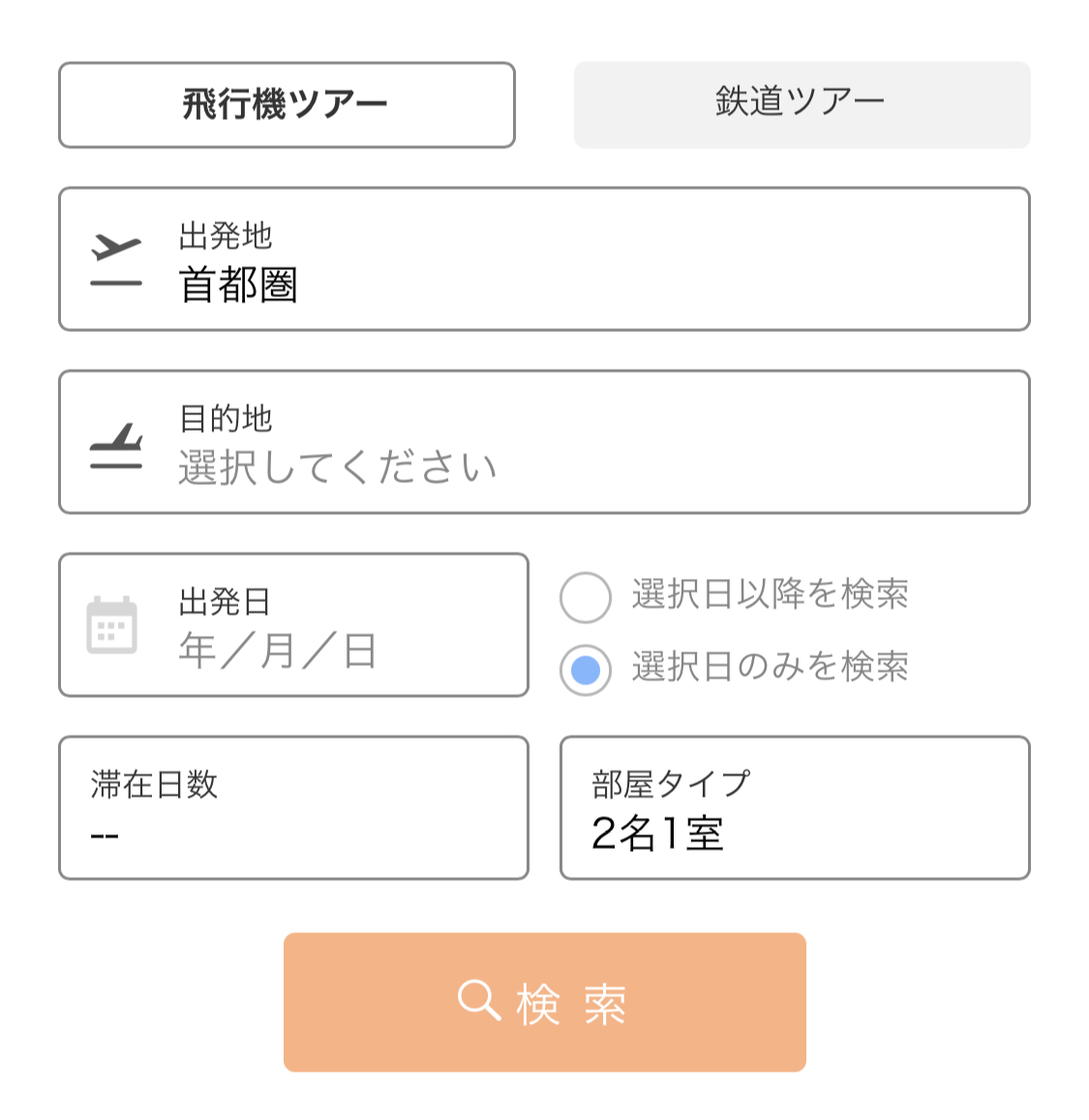The width and height of the screenshot is (1089, 1120).
Task: Open the 出発日 departure date field
Action: (x=293, y=625)
